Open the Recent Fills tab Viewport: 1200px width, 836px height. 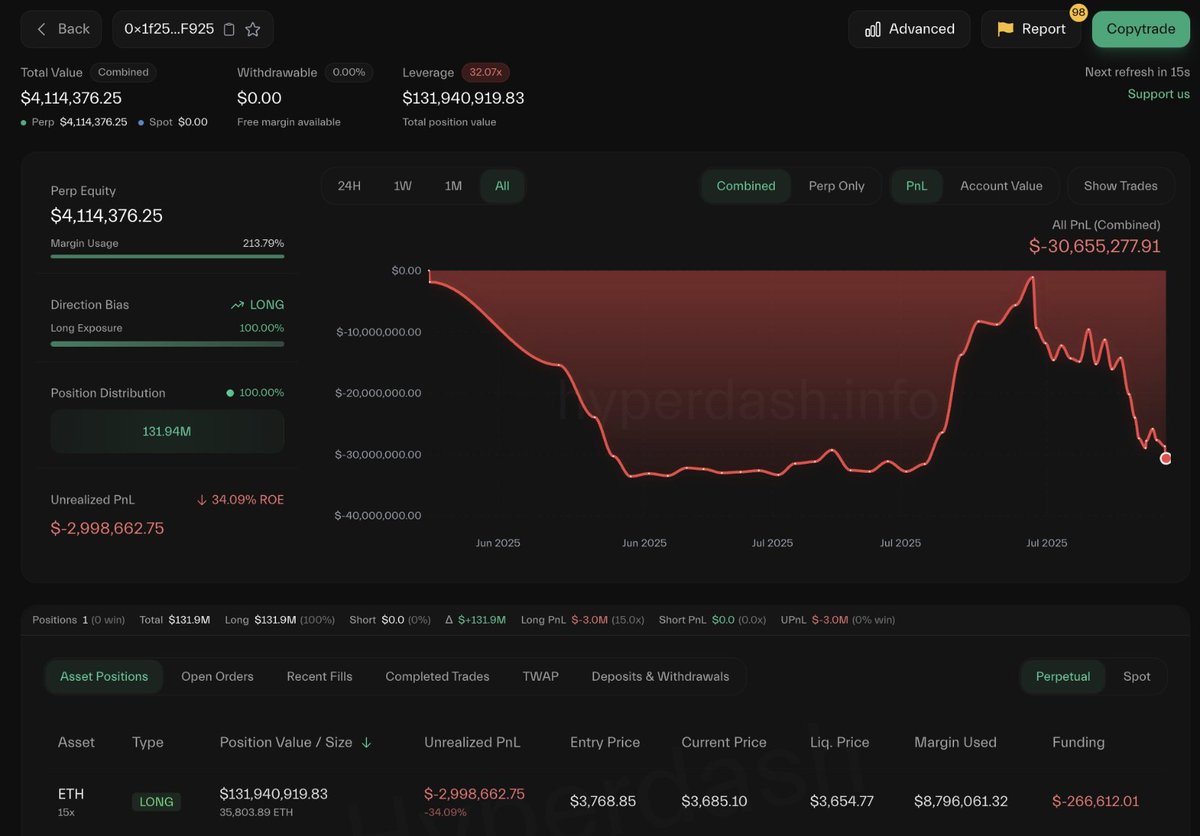(x=320, y=676)
